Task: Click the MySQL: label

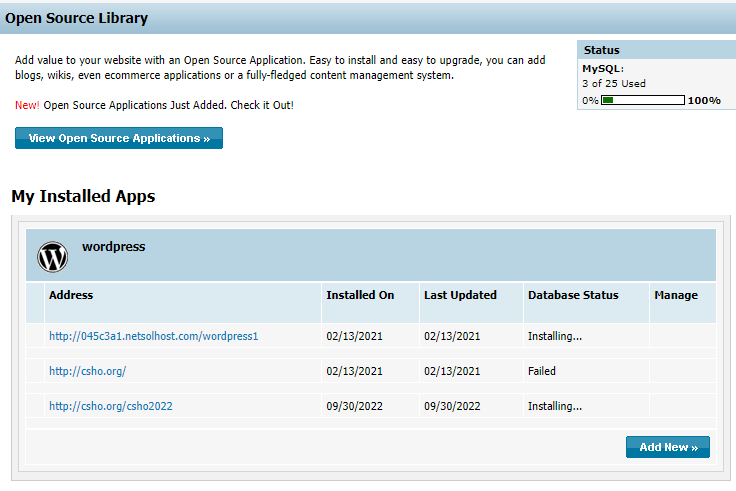Action: point(603,69)
